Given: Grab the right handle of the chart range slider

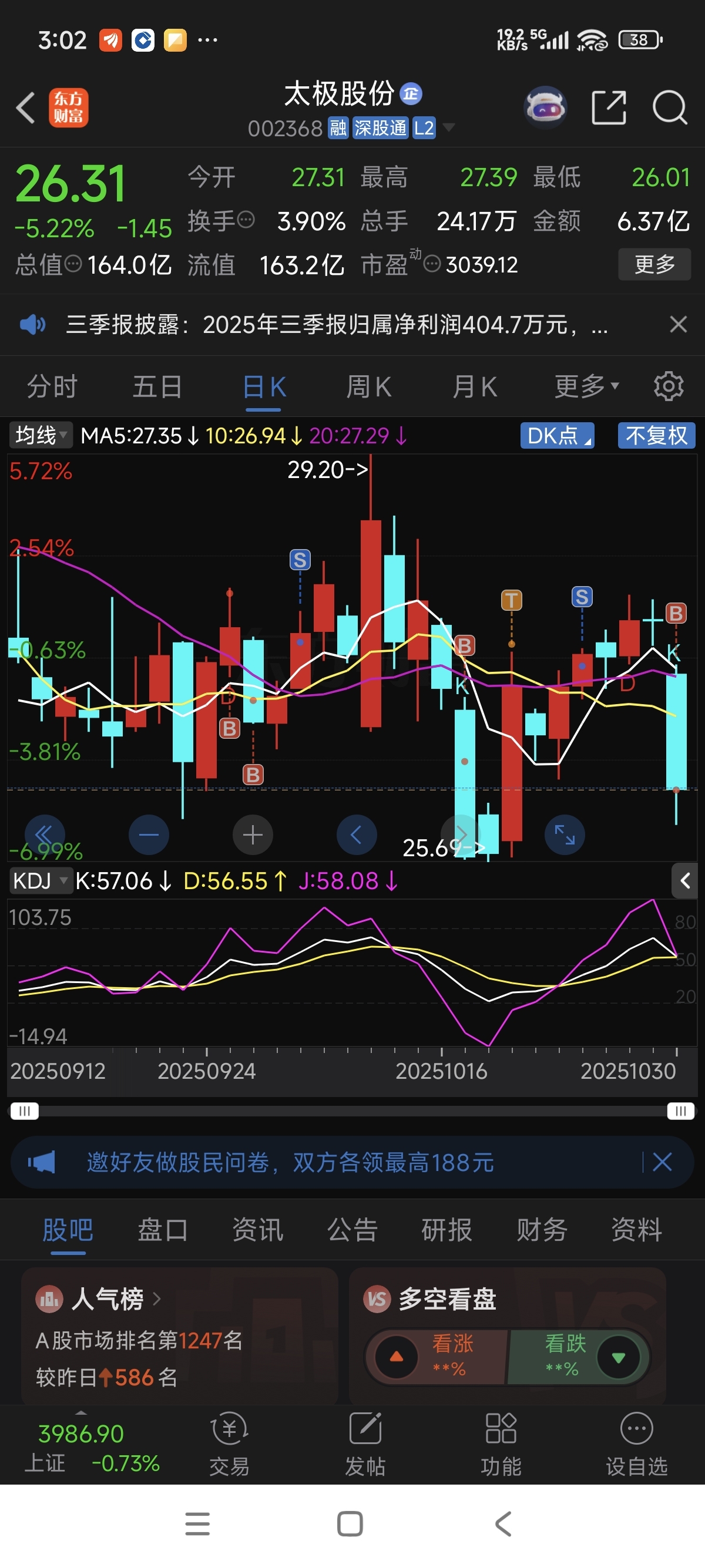Looking at the screenshot, I should (681, 1112).
